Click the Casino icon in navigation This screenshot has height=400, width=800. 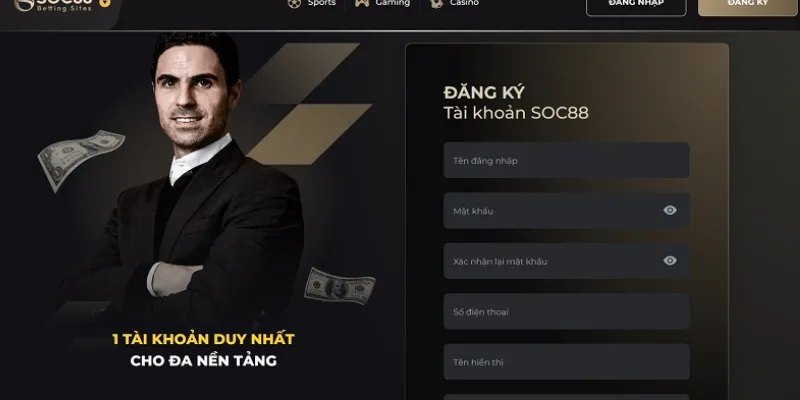tap(436, 3)
